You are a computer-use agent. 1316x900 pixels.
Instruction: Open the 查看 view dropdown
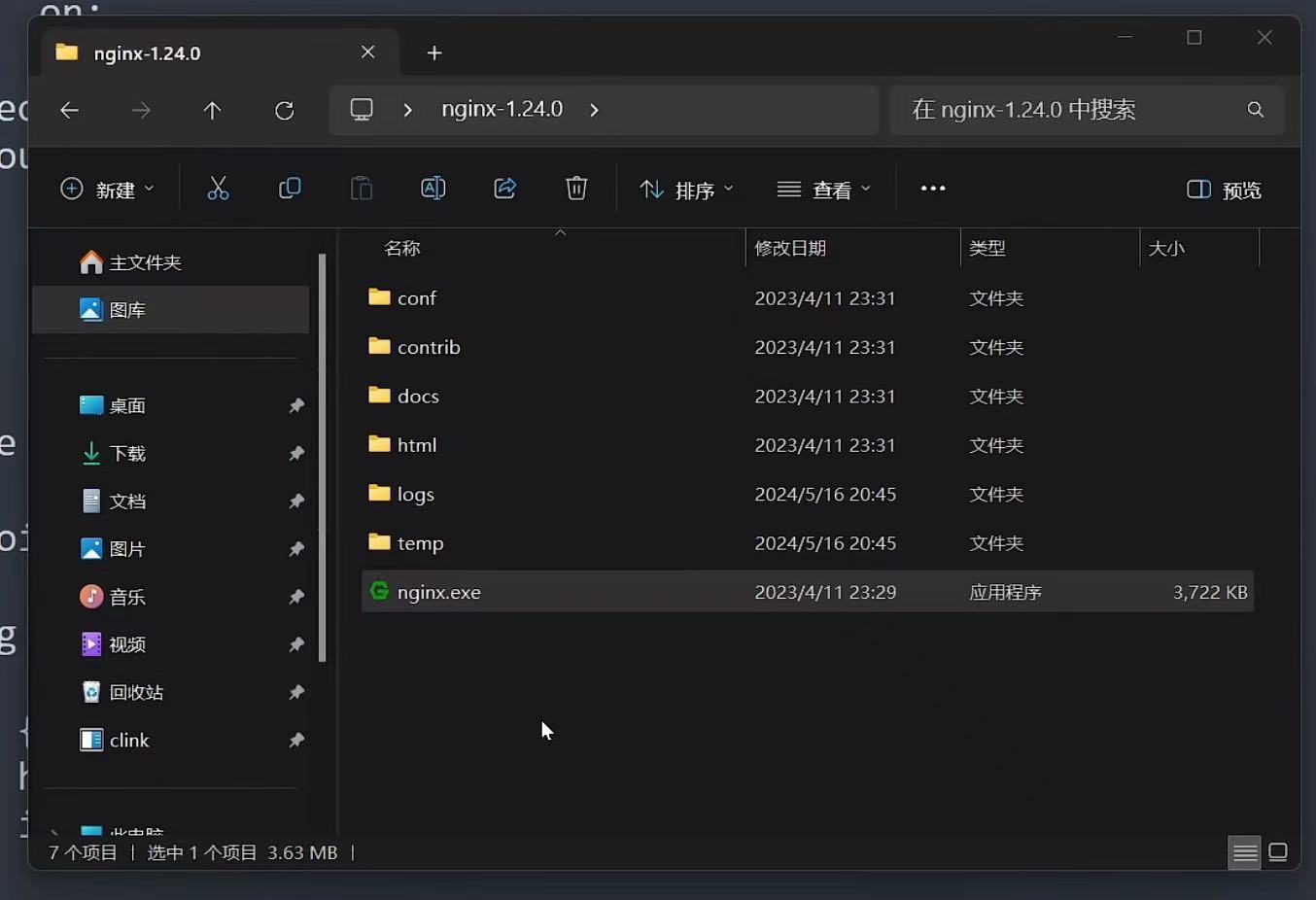tap(824, 190)
